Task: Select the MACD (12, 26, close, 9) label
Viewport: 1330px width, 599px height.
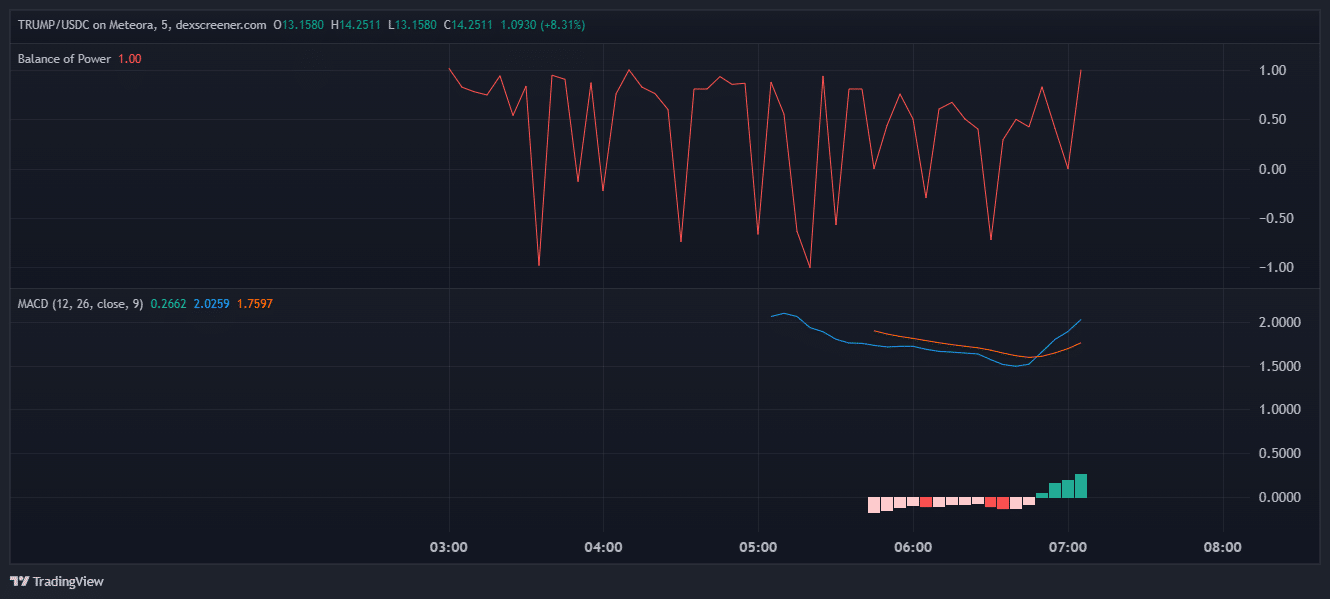Action: [x=80, y=303]
